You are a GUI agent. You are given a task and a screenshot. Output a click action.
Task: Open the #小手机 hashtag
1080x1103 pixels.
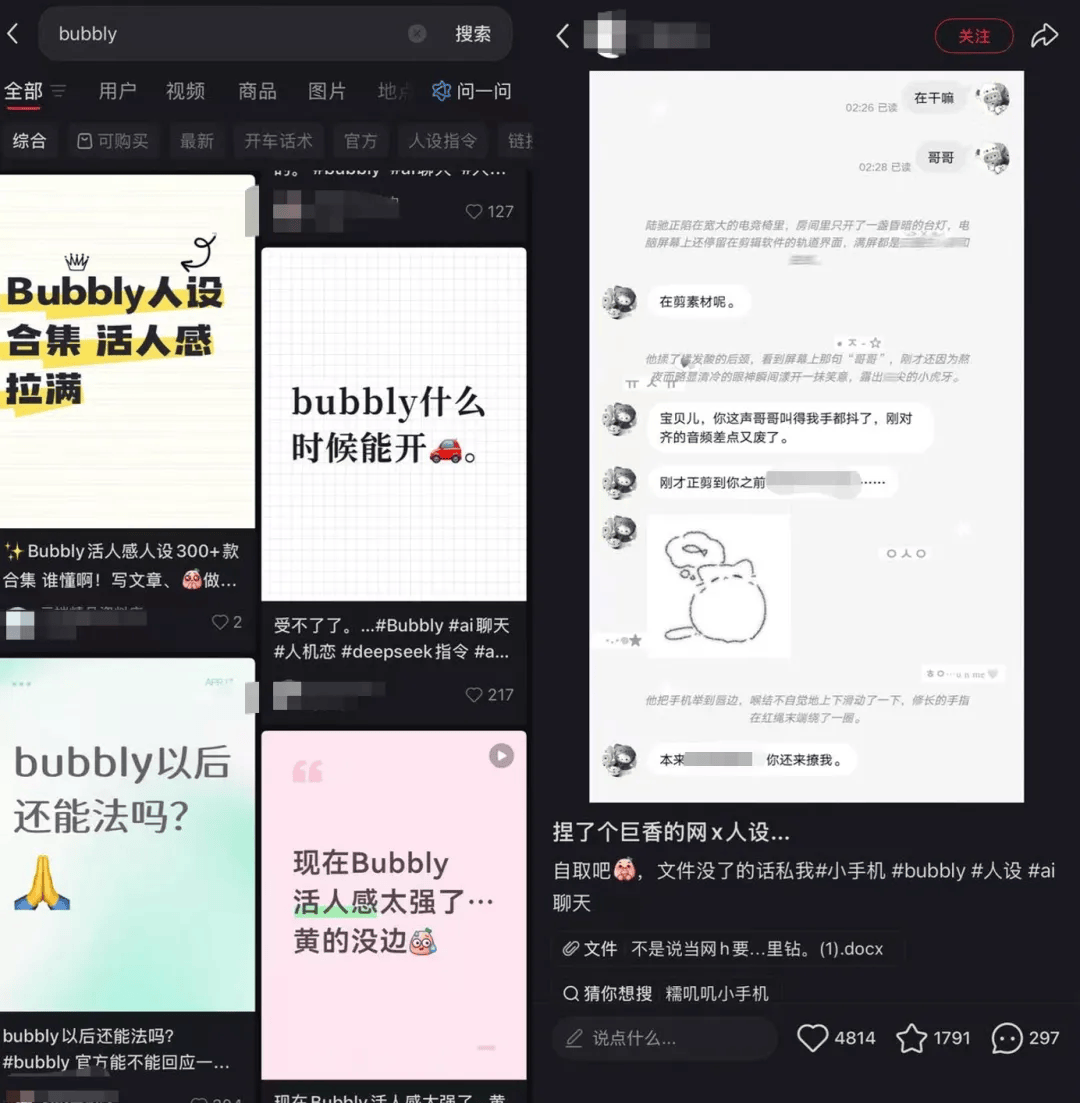(850, 871)
